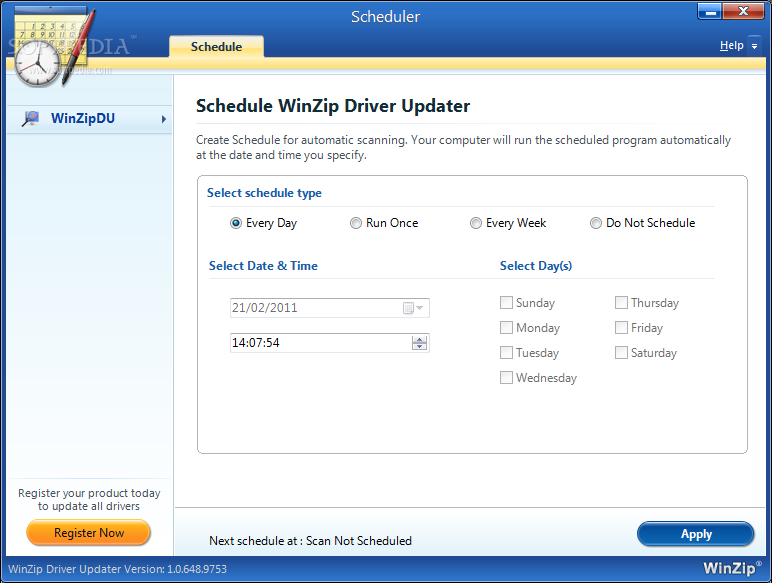Screen dimensions: 772x583
Task: Check the Wednesday checkbox
Action: tap(506, 378)
